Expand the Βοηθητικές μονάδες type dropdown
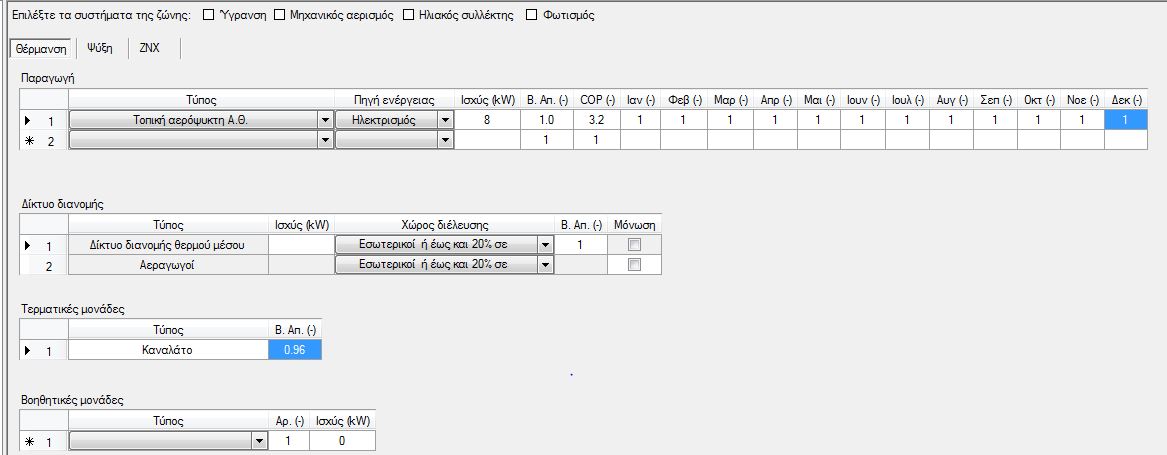1167x455 pixels. tap(260, 440)
